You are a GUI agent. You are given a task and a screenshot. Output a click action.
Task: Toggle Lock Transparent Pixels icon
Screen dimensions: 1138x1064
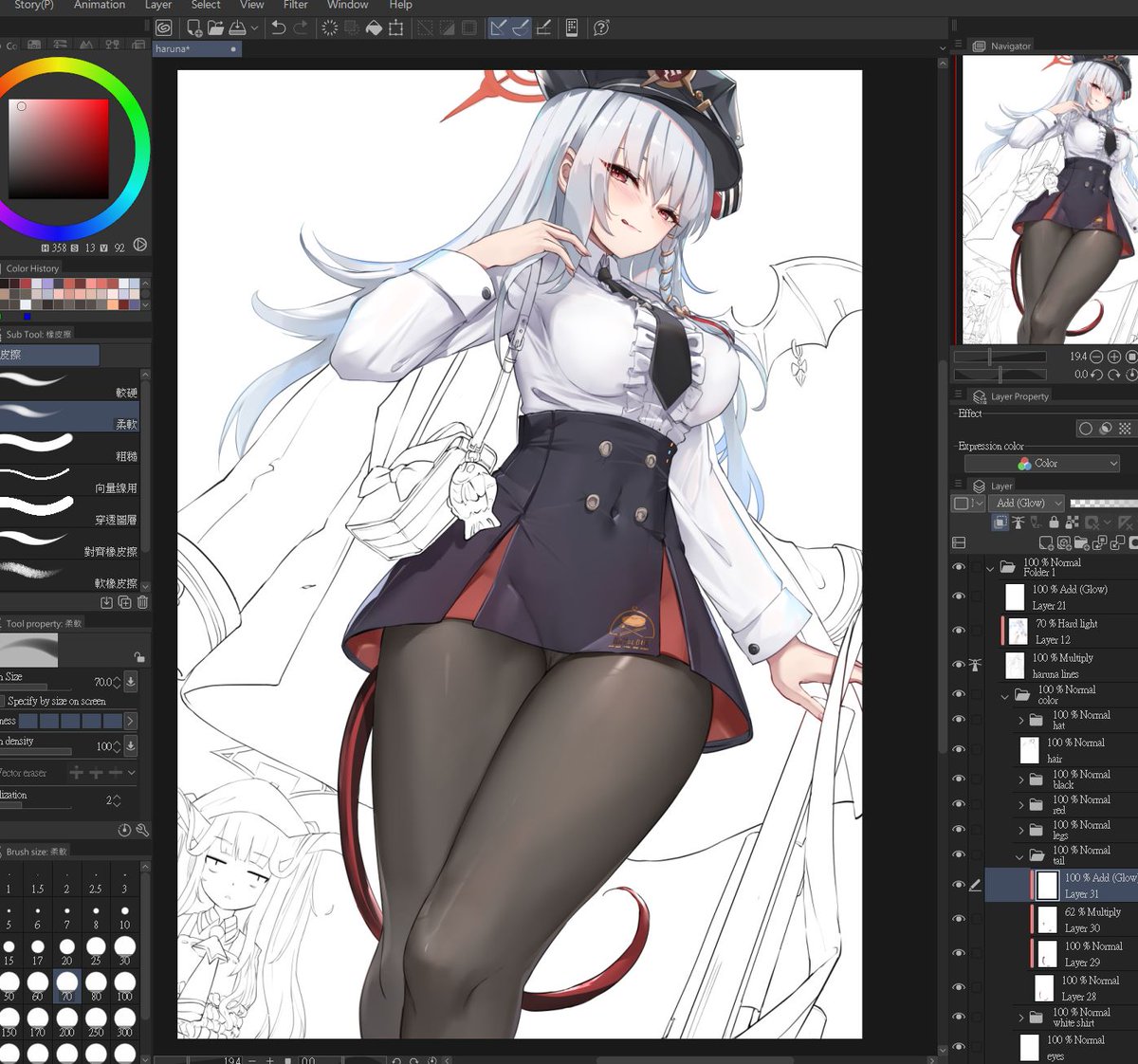click(1073, 523)
